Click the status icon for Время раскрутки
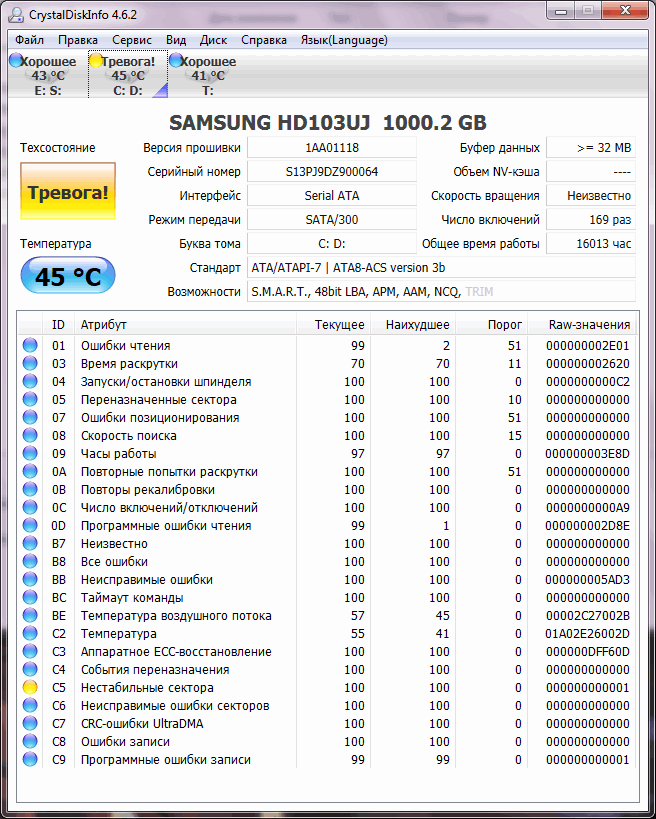The width and height of the screenshot is (656, 819). 30,363
